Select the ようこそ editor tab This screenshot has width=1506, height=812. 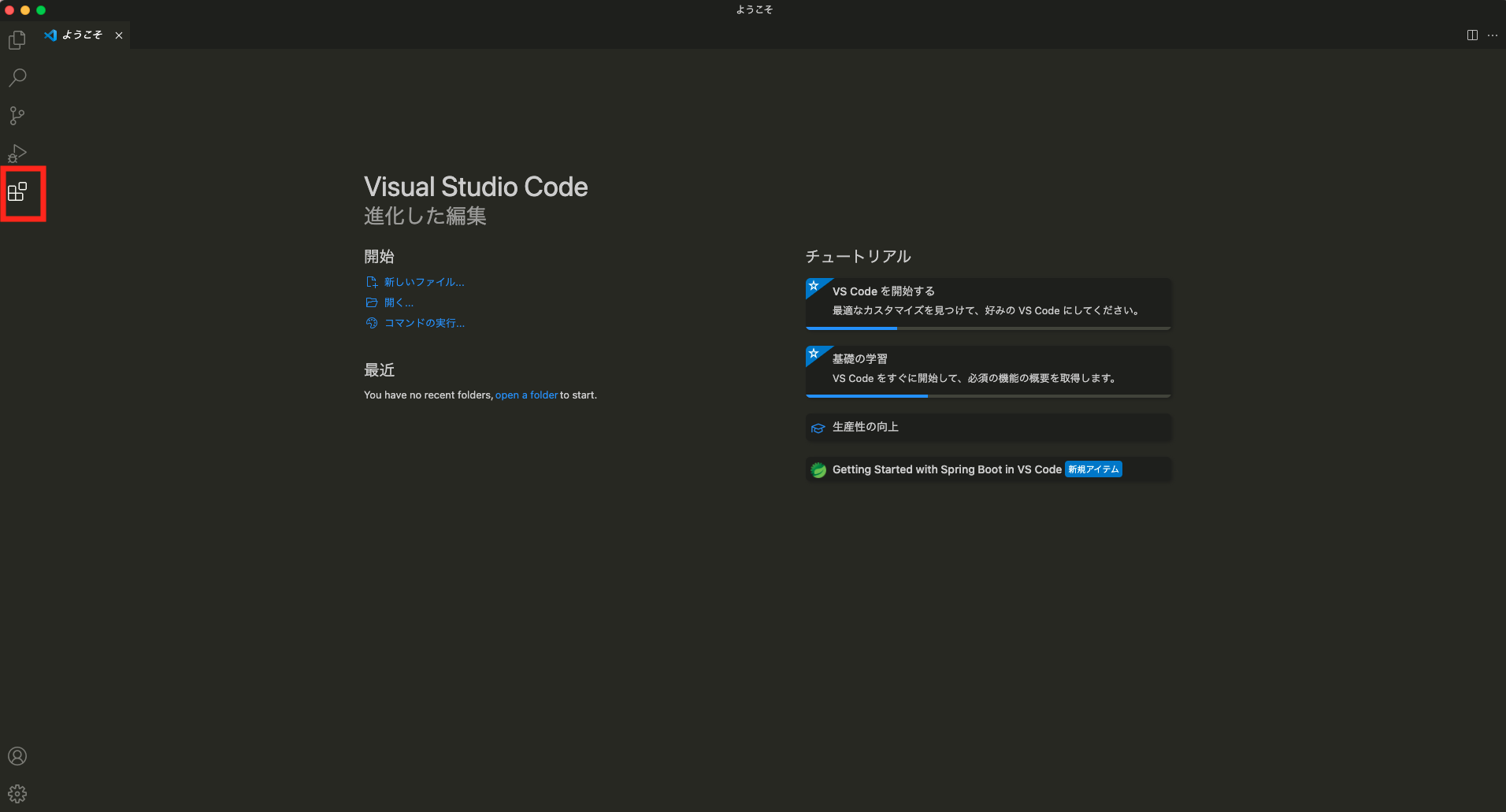tap(83, 35)
